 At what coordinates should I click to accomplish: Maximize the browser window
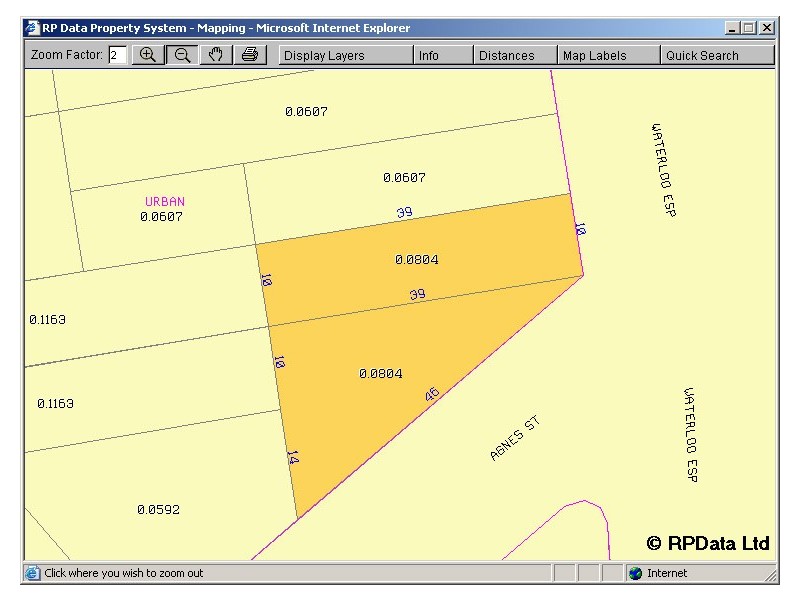coord(749,28)
